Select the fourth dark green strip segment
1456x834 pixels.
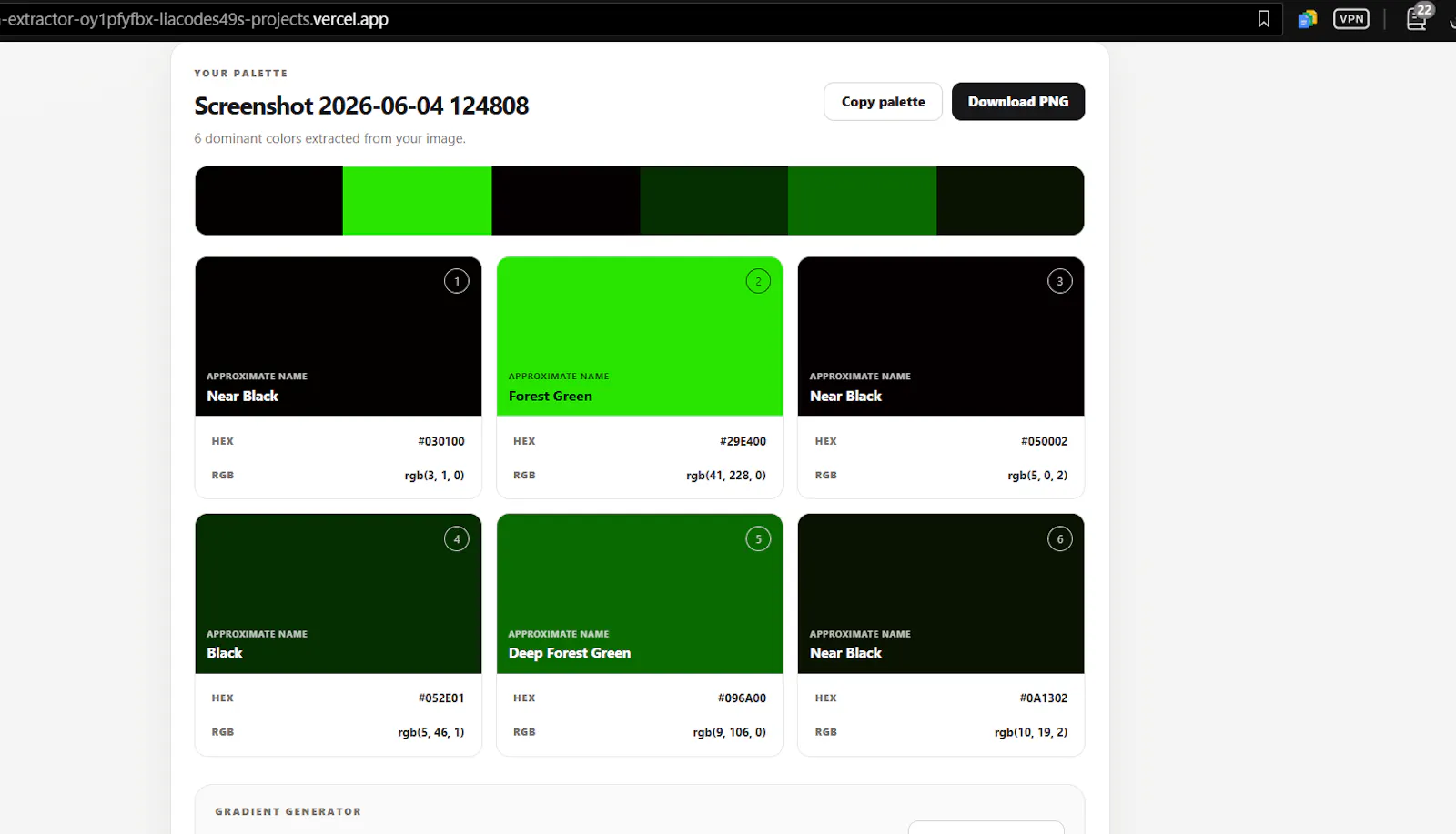tap(714, 200)
